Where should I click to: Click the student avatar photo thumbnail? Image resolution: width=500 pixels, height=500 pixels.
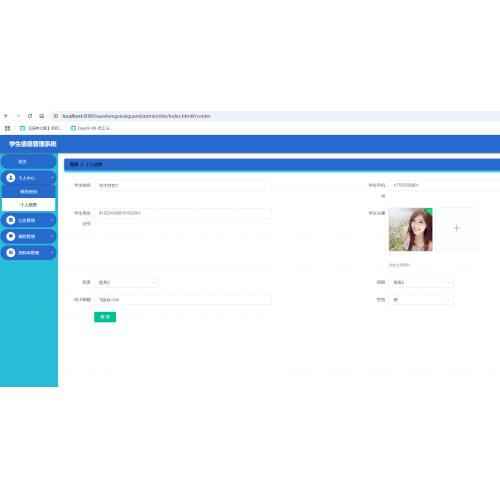click(x=411, y=229)
